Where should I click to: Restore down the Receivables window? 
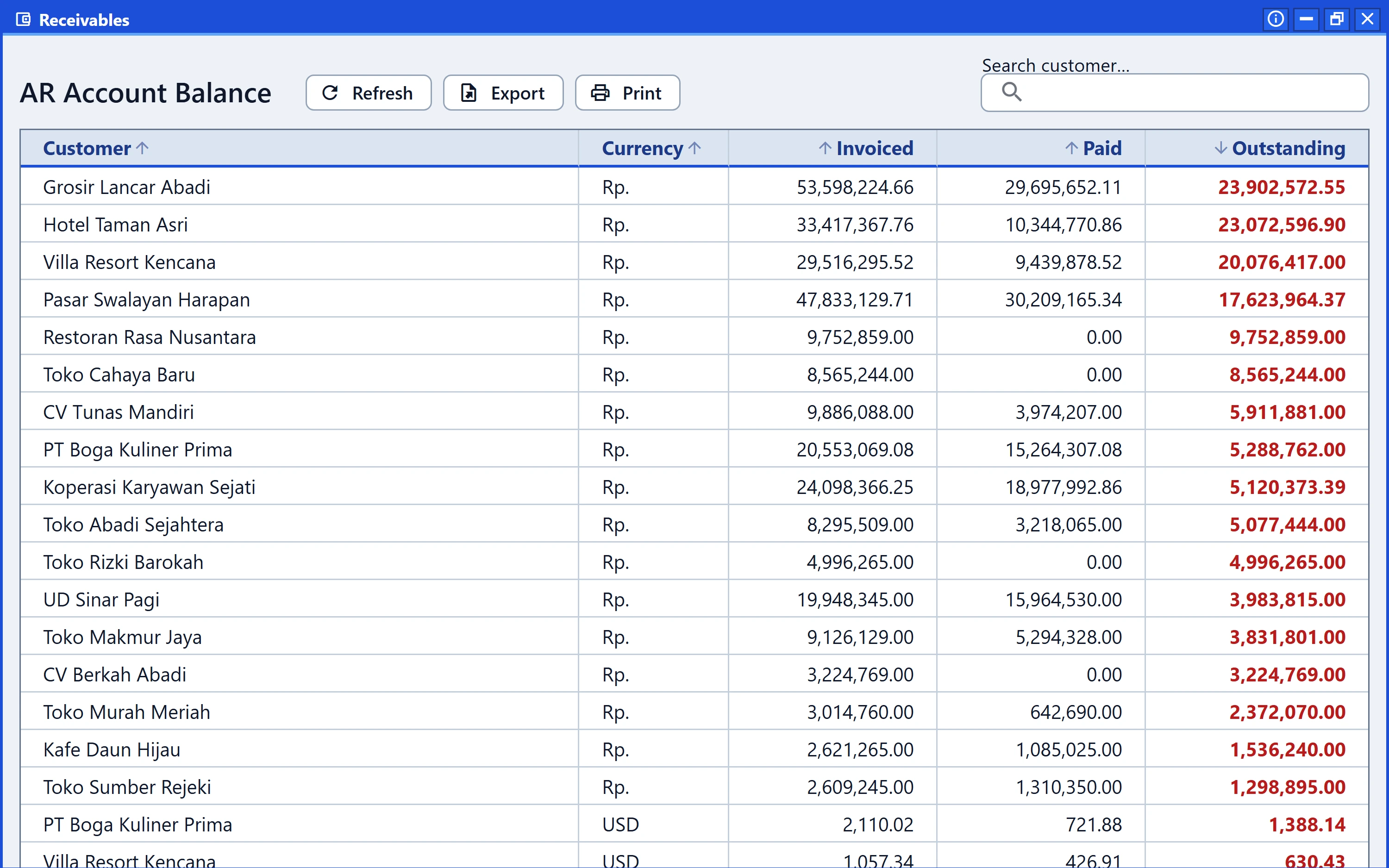[x=1337, y=19]
